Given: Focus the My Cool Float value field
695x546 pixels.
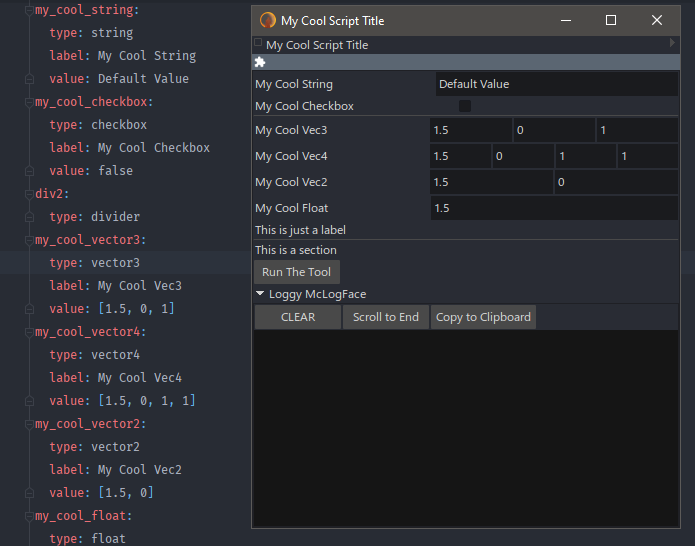Looking at the screenshot, I should [x=554, y=208].
